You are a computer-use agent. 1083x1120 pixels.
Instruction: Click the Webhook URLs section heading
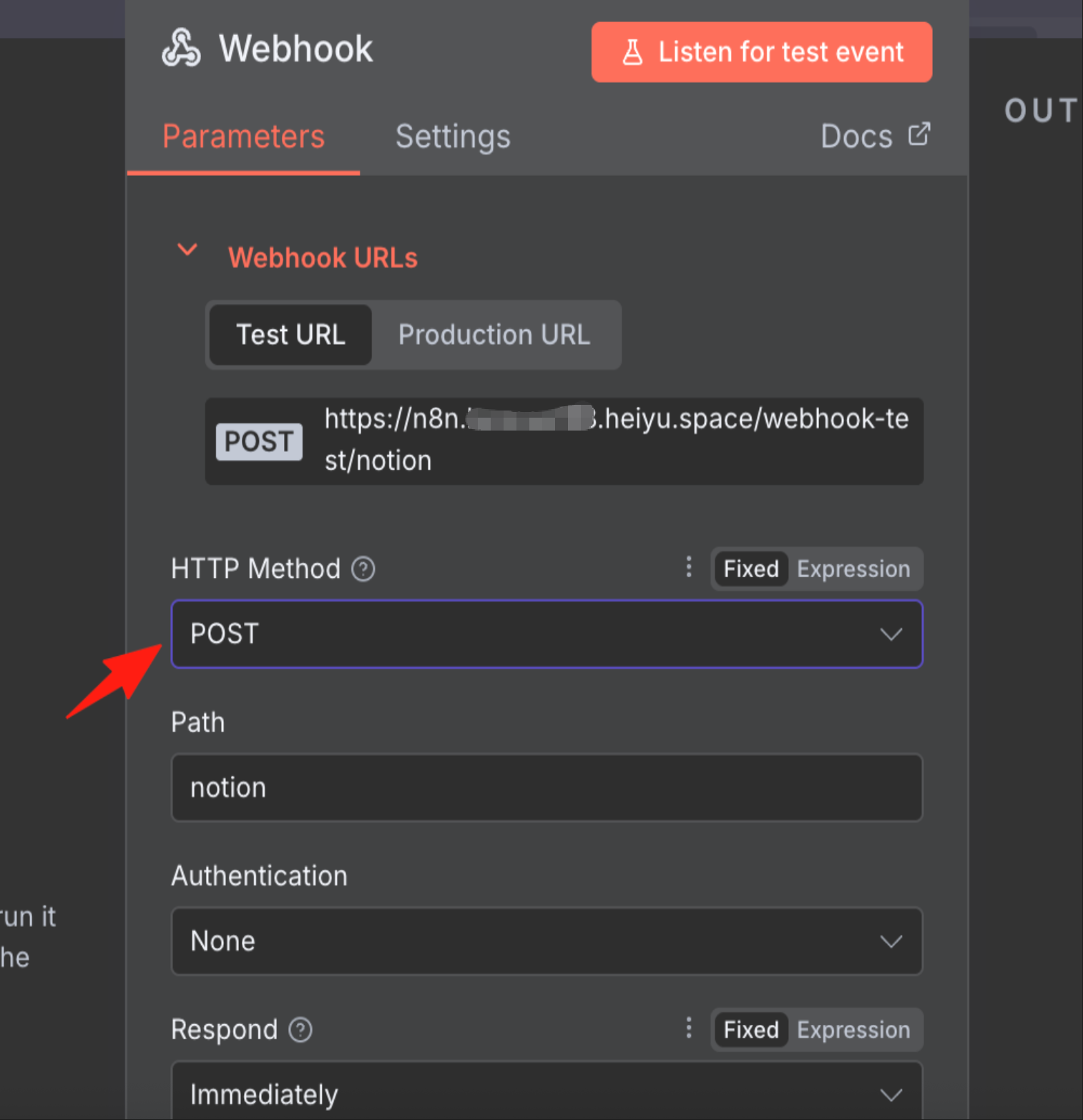tap(323, 257)
